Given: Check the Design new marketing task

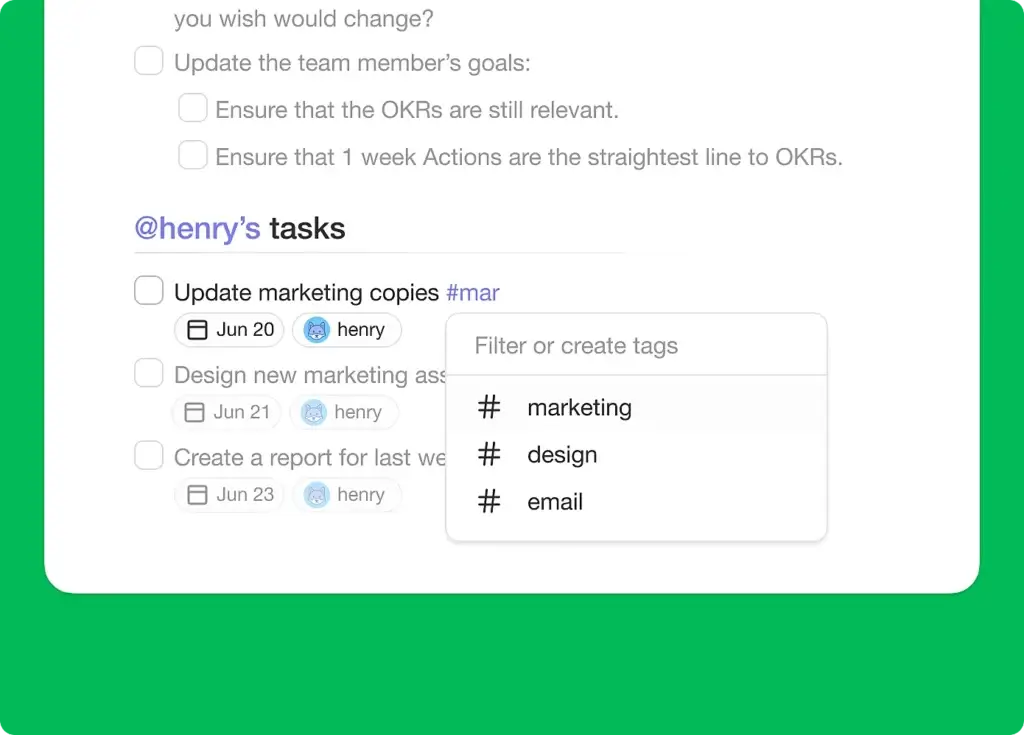Looking at the screenshot, I should [x=148, y=372].
